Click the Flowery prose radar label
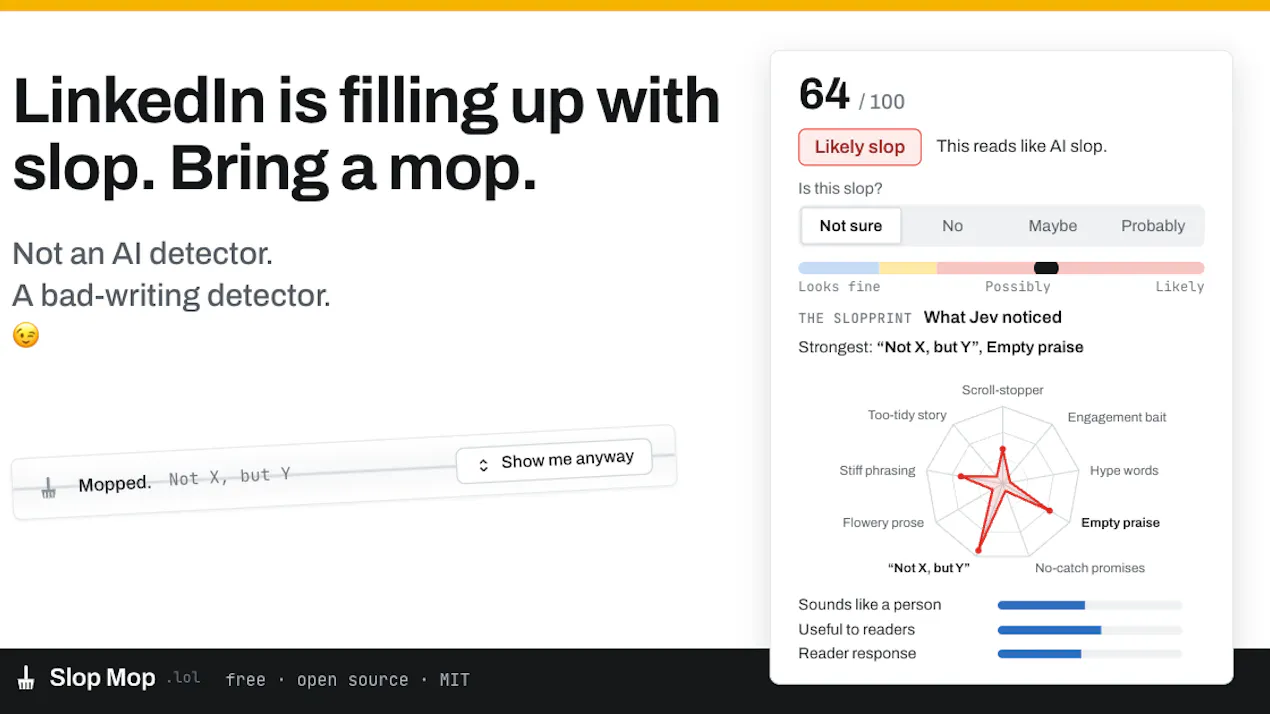 (883, 523)
